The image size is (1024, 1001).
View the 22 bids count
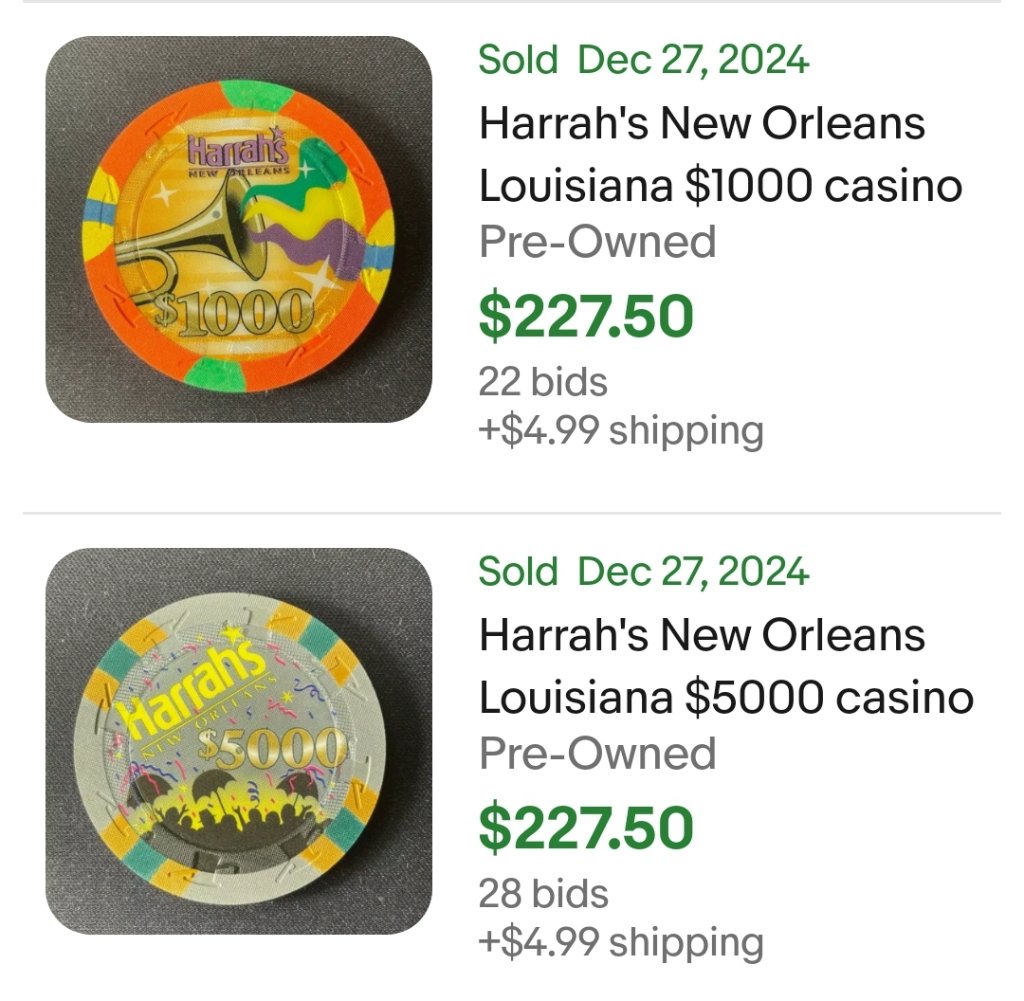[542, 381]
